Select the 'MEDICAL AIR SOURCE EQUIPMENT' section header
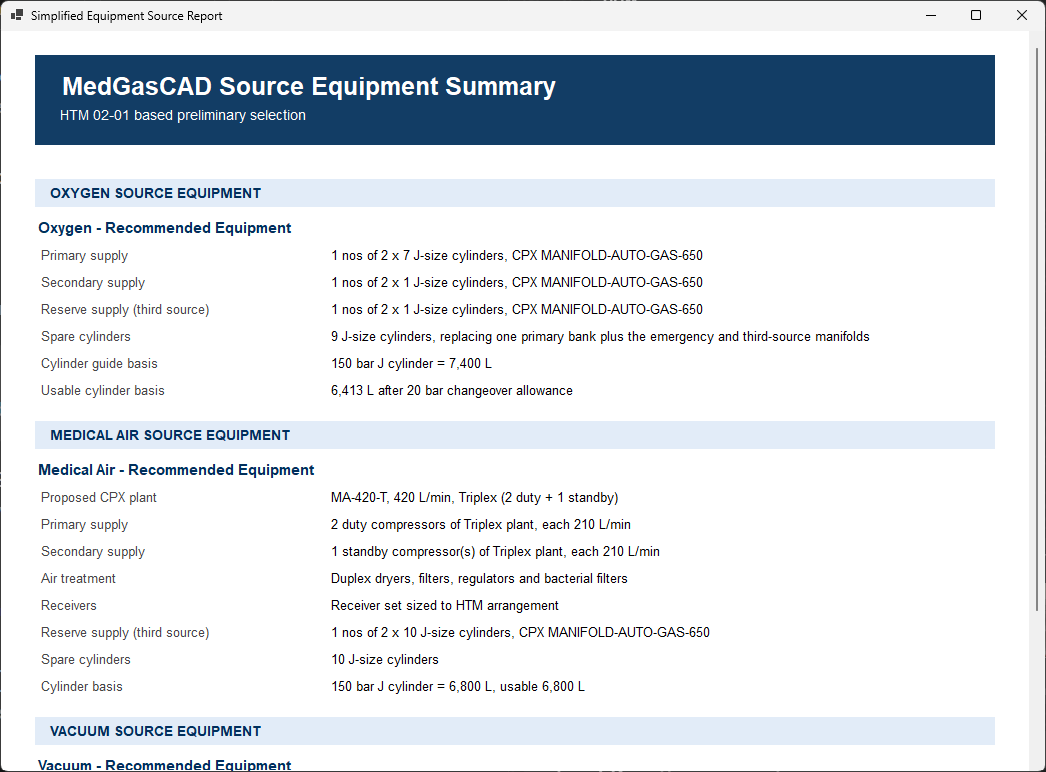 514,435
